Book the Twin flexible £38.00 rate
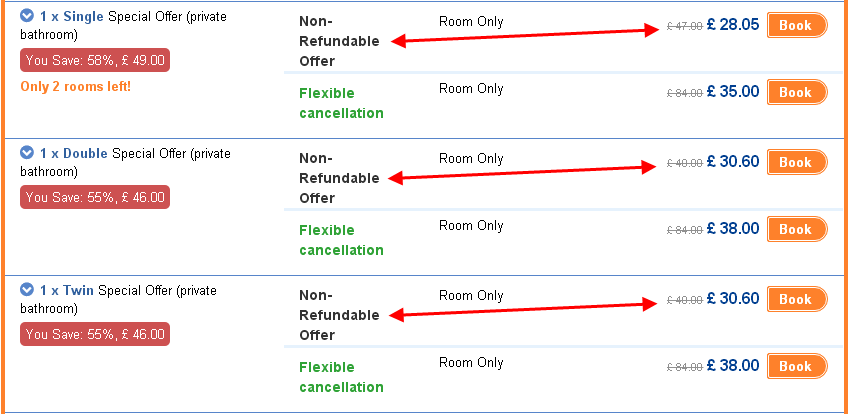Viewport: 849px width, 414px height. 797,366
